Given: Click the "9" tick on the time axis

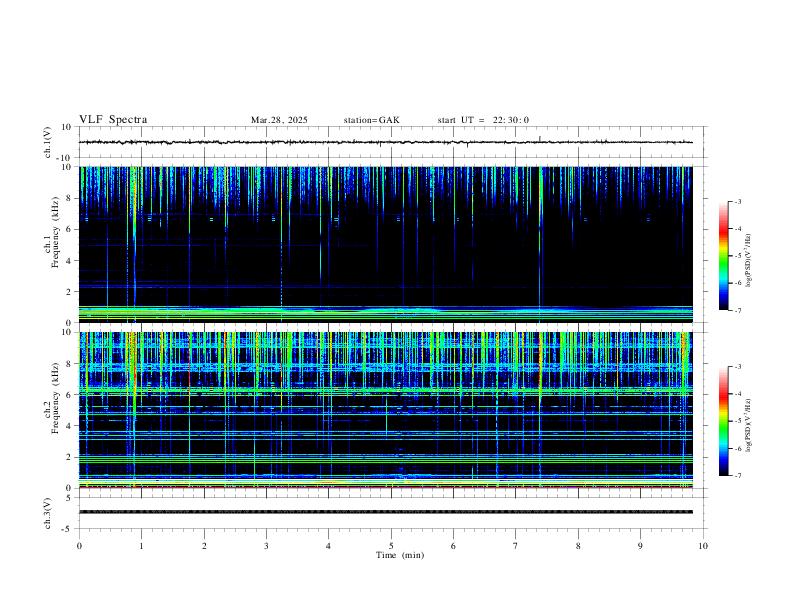Looking at the screenshot, I should (640, 546).
